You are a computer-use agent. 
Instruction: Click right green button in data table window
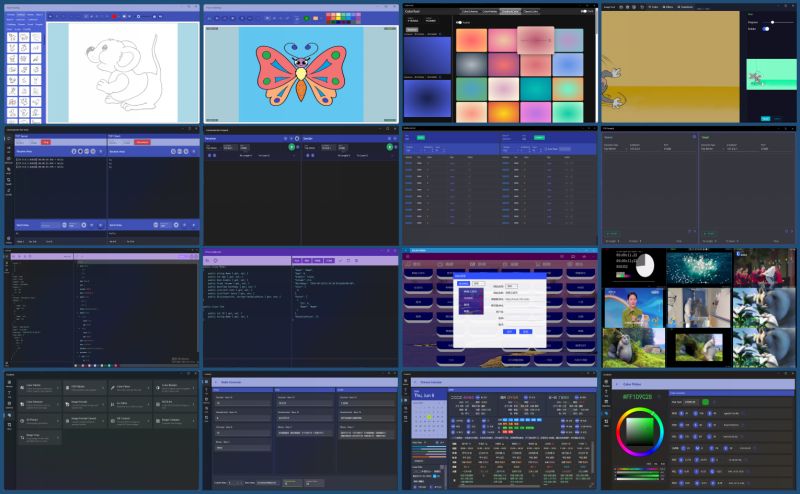(x=539, y=138)
